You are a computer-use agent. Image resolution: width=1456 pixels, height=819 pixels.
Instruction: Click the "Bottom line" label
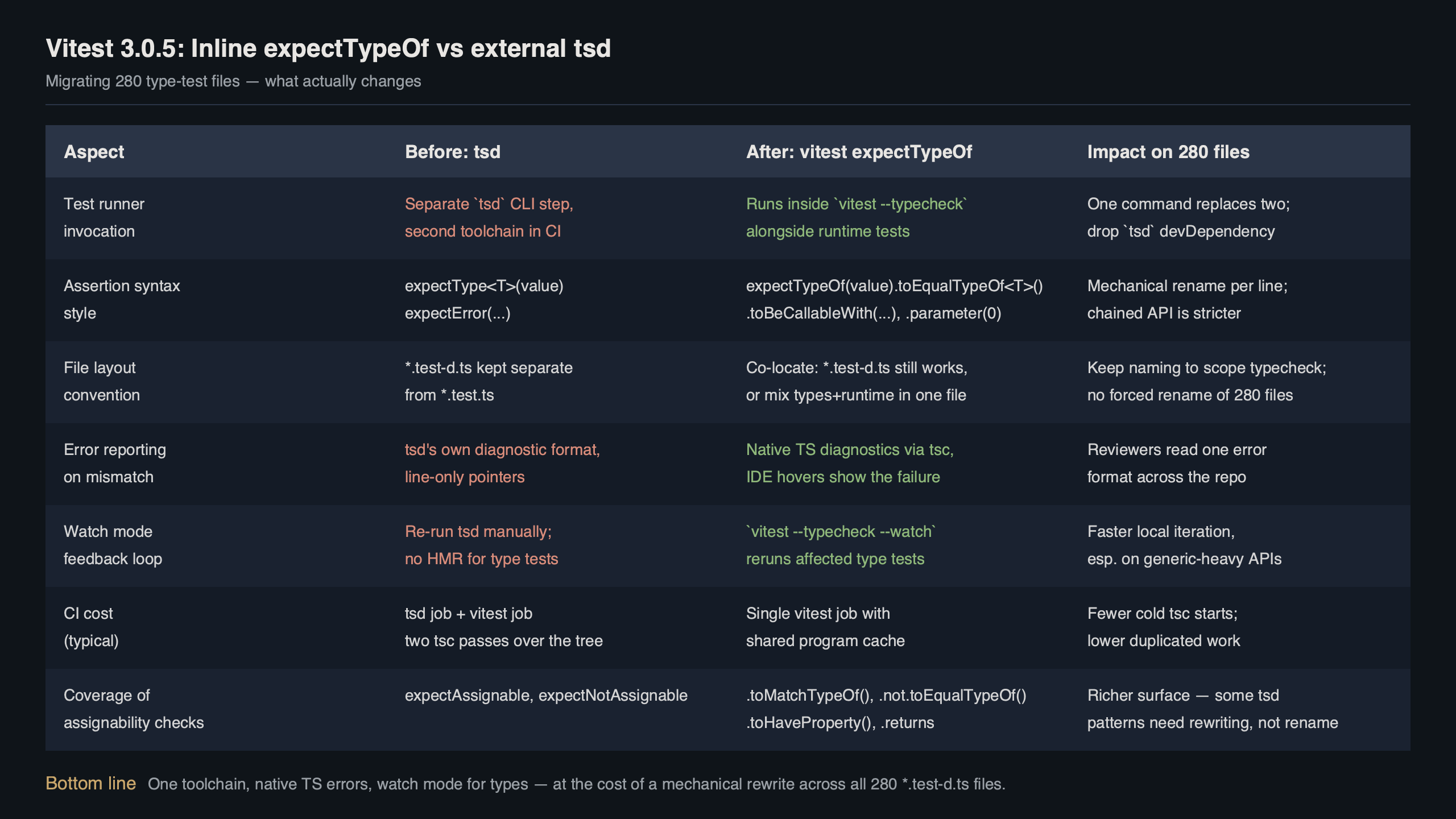coord(90,783)
